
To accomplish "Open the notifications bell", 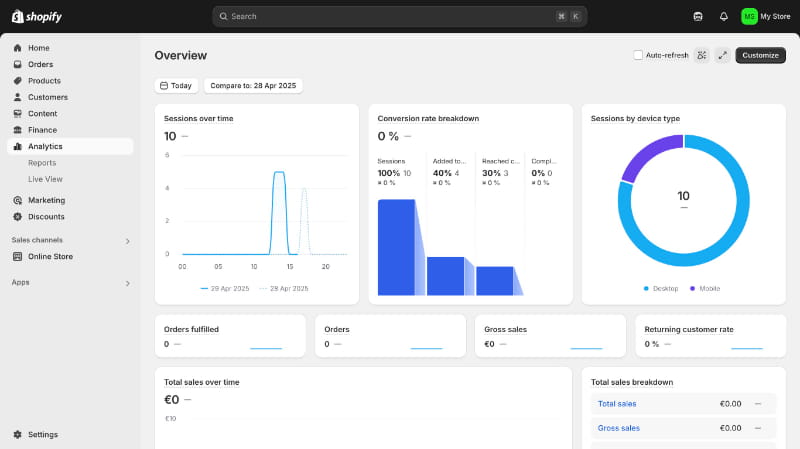I will (x=724, y=16).
